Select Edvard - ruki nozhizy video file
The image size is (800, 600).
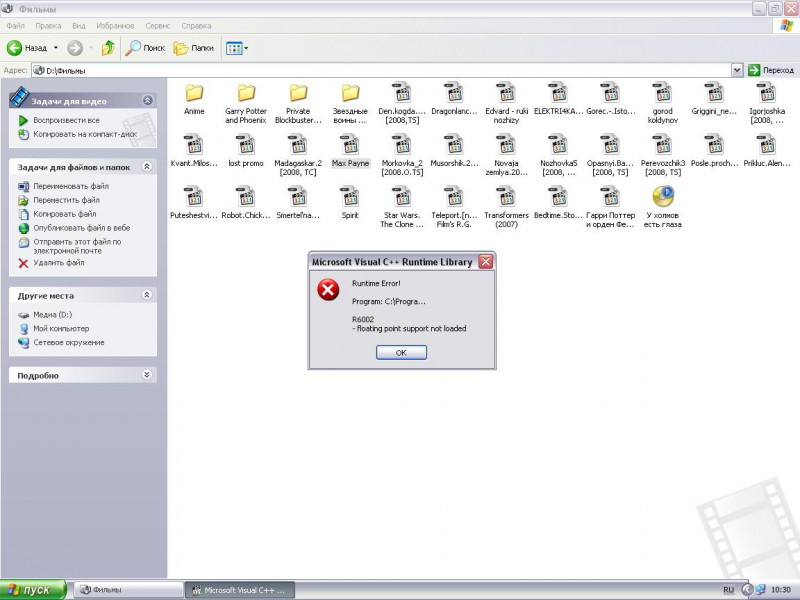506,103
